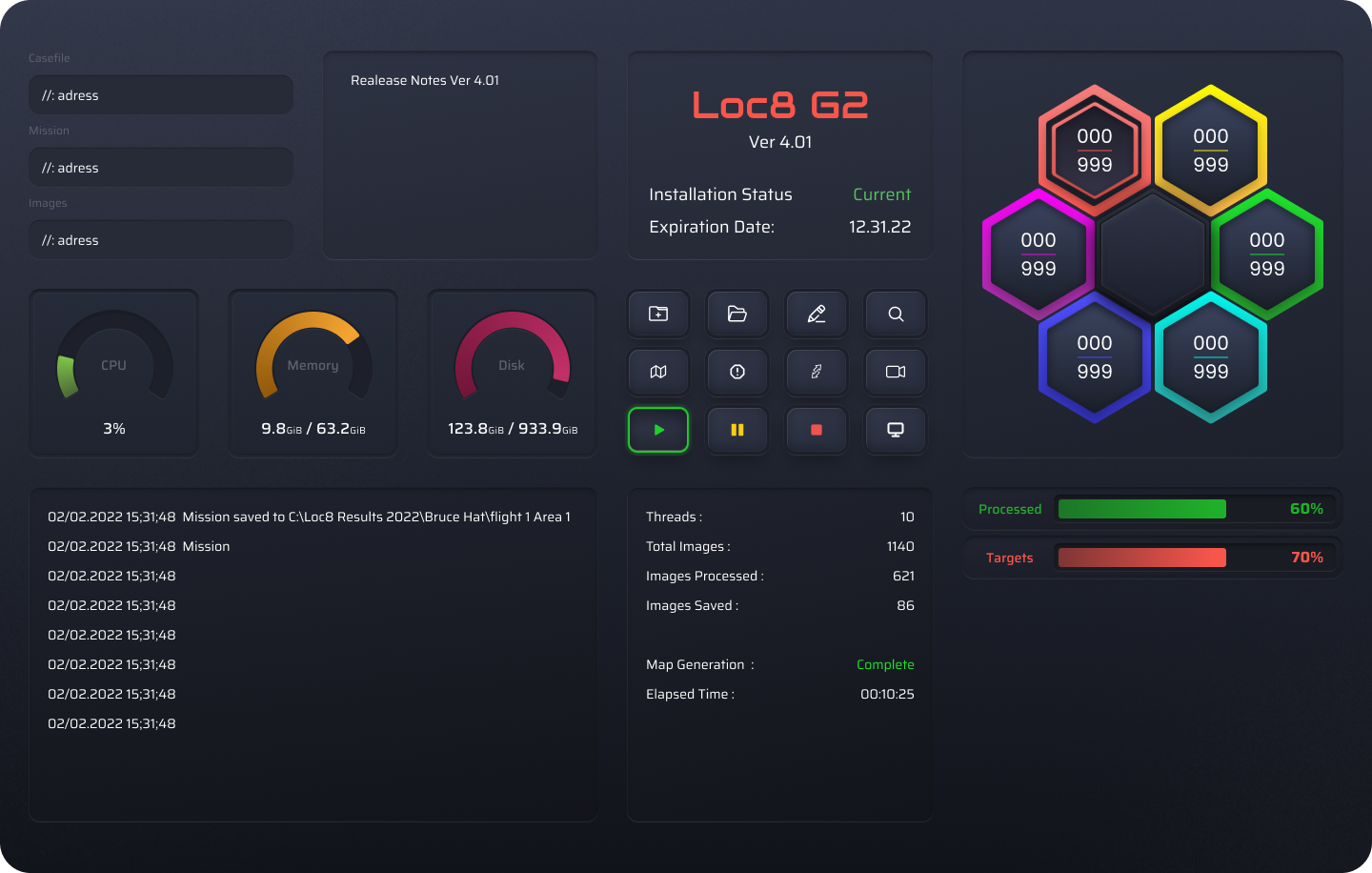Screen dimensions: 1372x873
Task: Click the Mission address input field
Action: (x=161, y=168)
